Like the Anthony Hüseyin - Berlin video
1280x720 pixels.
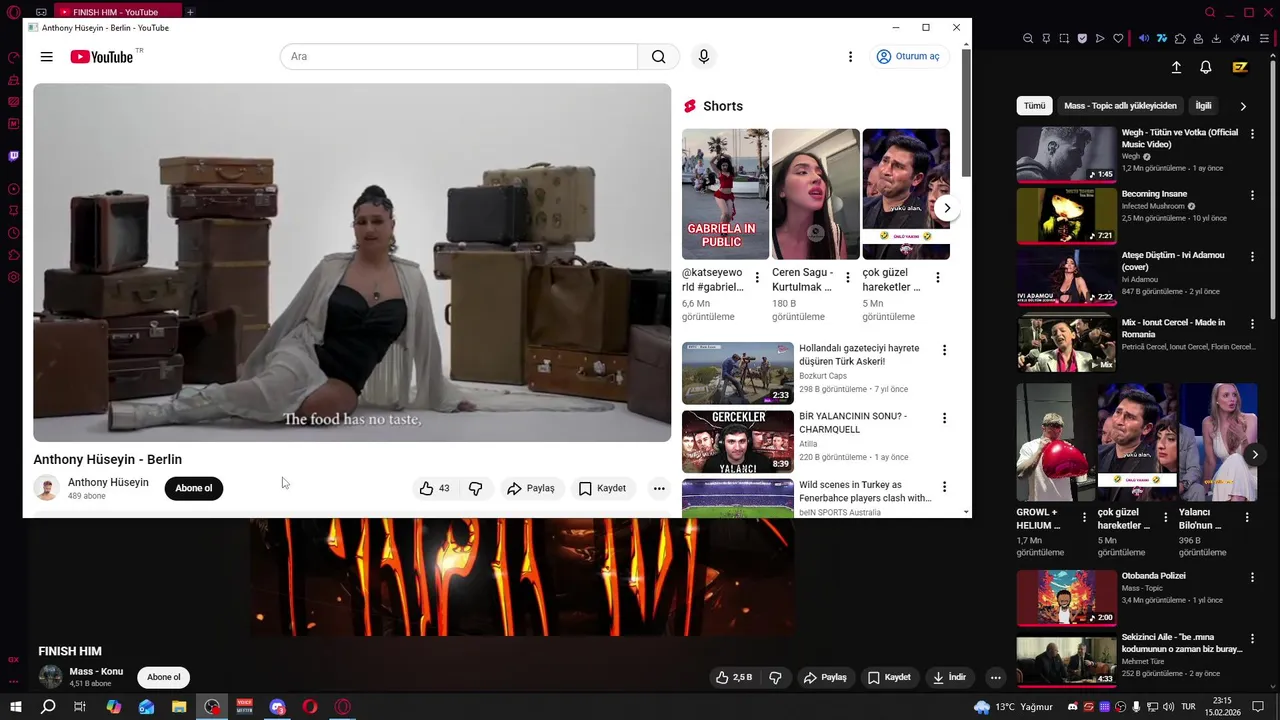(434, 488)
